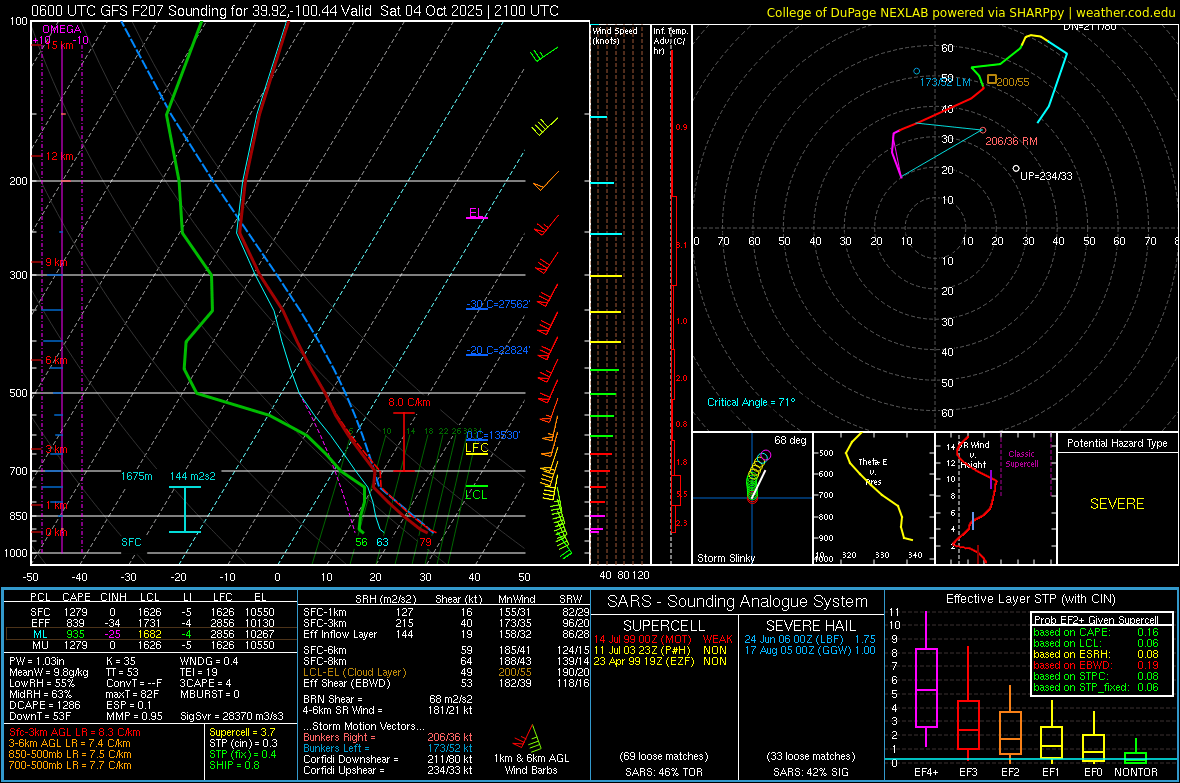Click the 0 C=13530' freezing level label
Screen dimensions: 1180x783
pos(492,435)
